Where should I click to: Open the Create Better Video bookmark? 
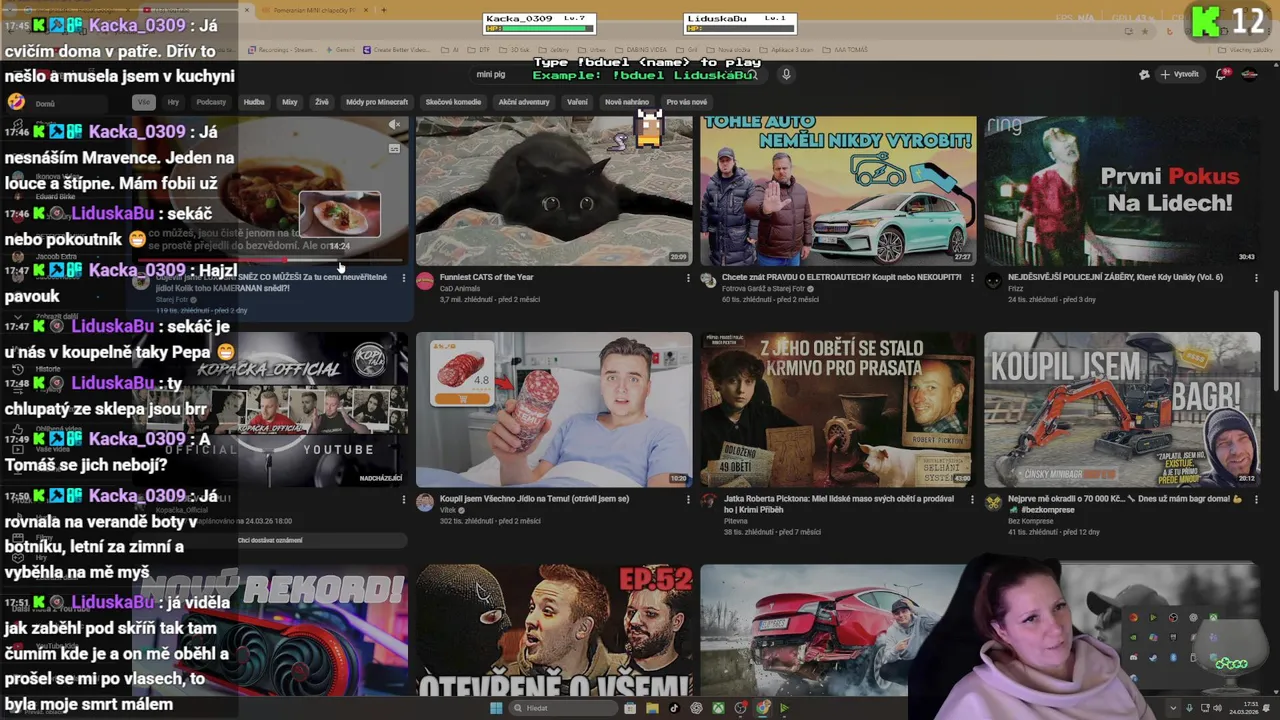(x=397, y=50)
